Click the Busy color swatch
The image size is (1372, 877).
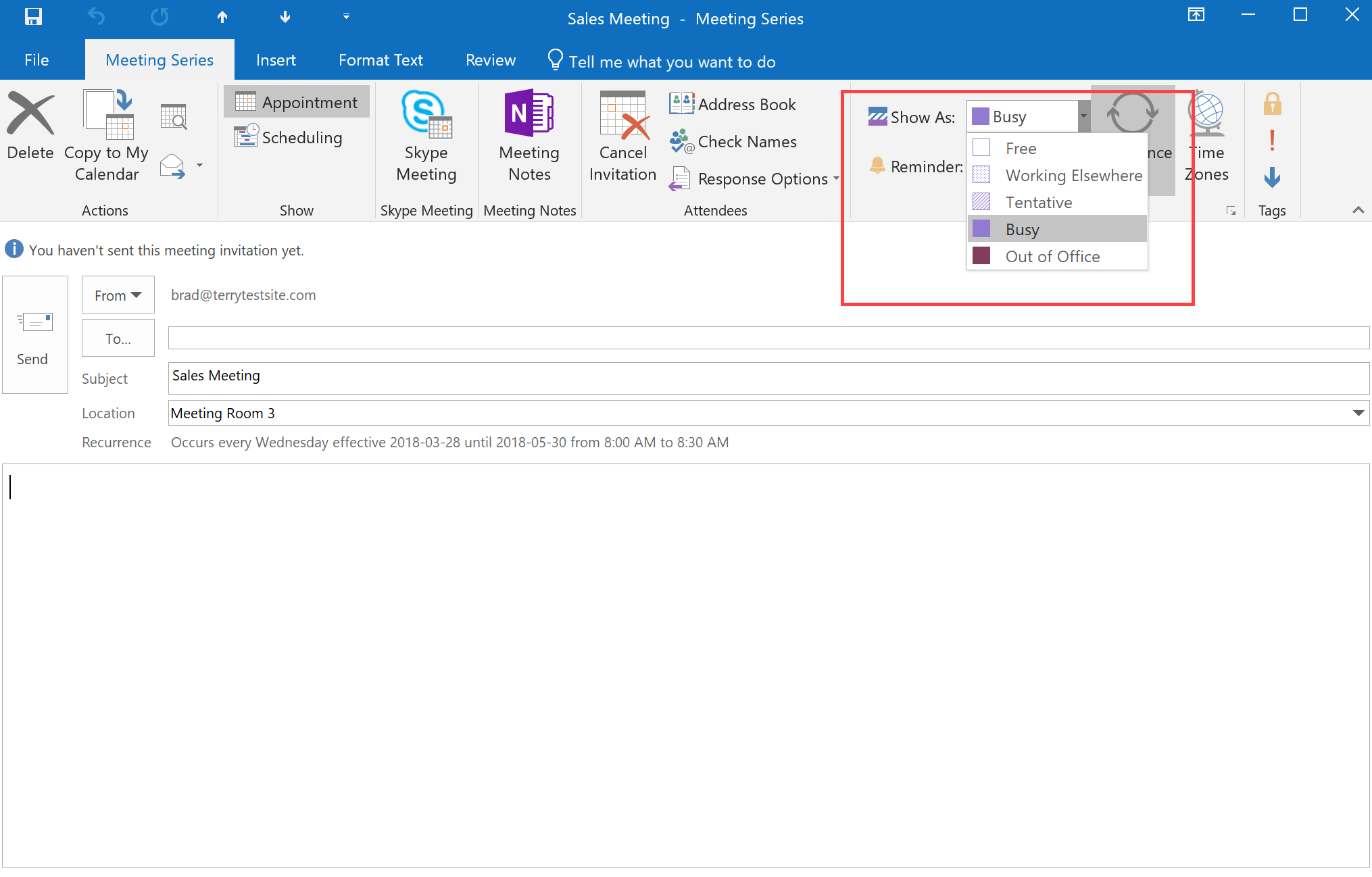point(983,229)
